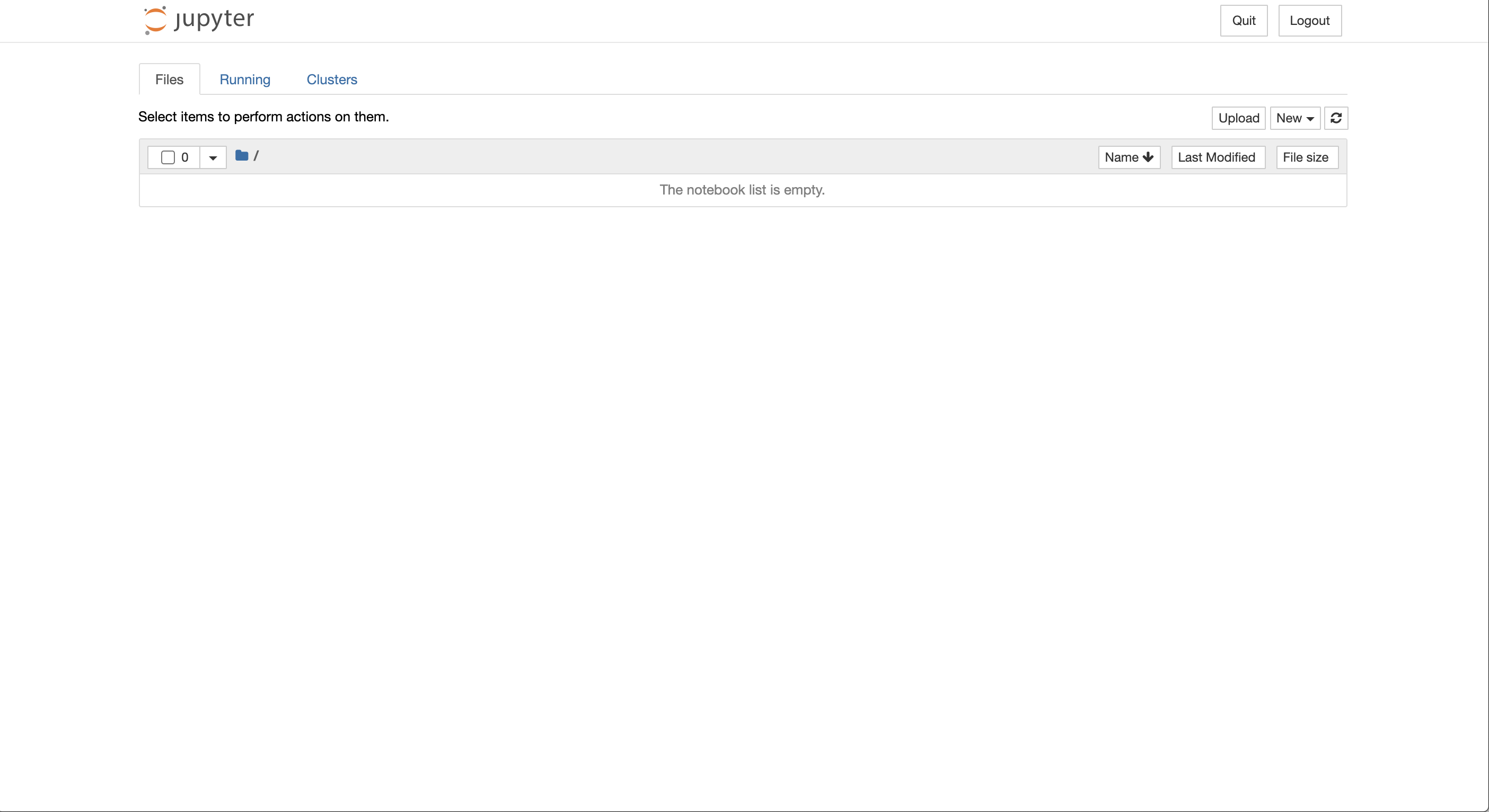Switch to the Running tab
The height and width of the screenshot is (812, 1489).
point(244,79)
